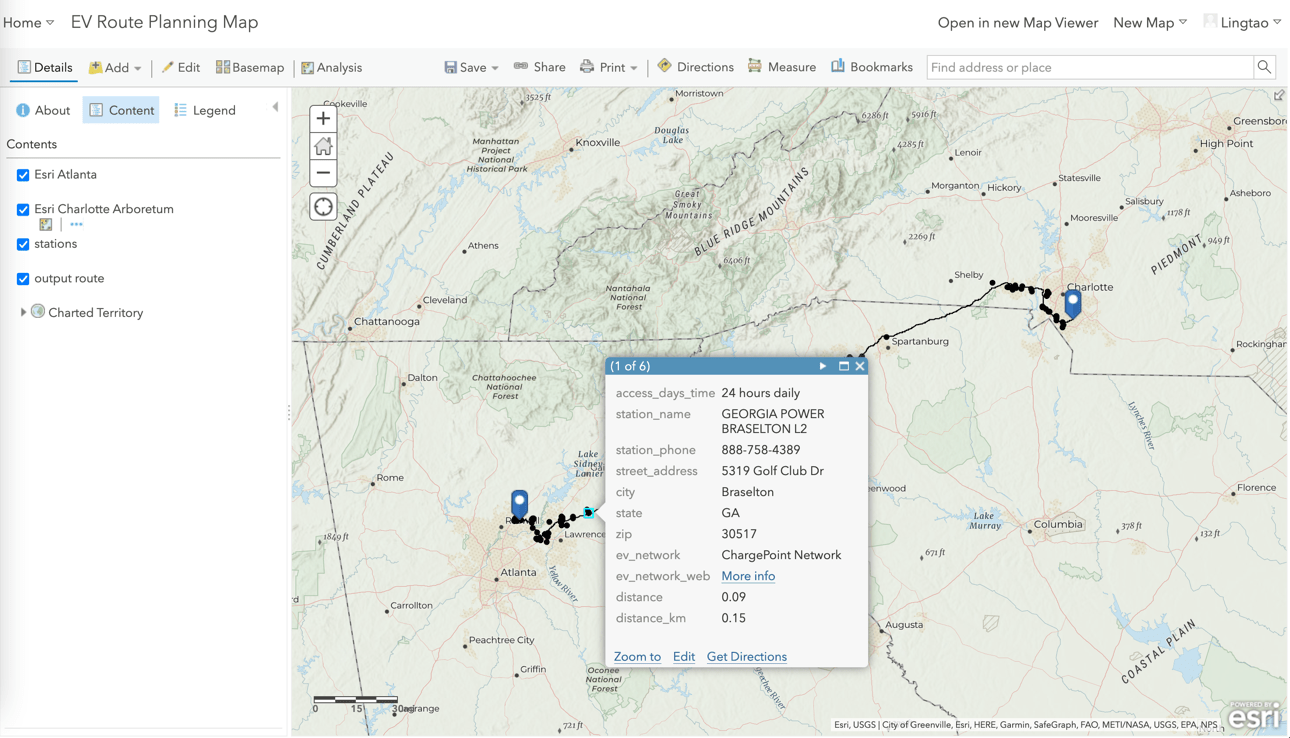Maximize the popup window

(x=843, y=366)
